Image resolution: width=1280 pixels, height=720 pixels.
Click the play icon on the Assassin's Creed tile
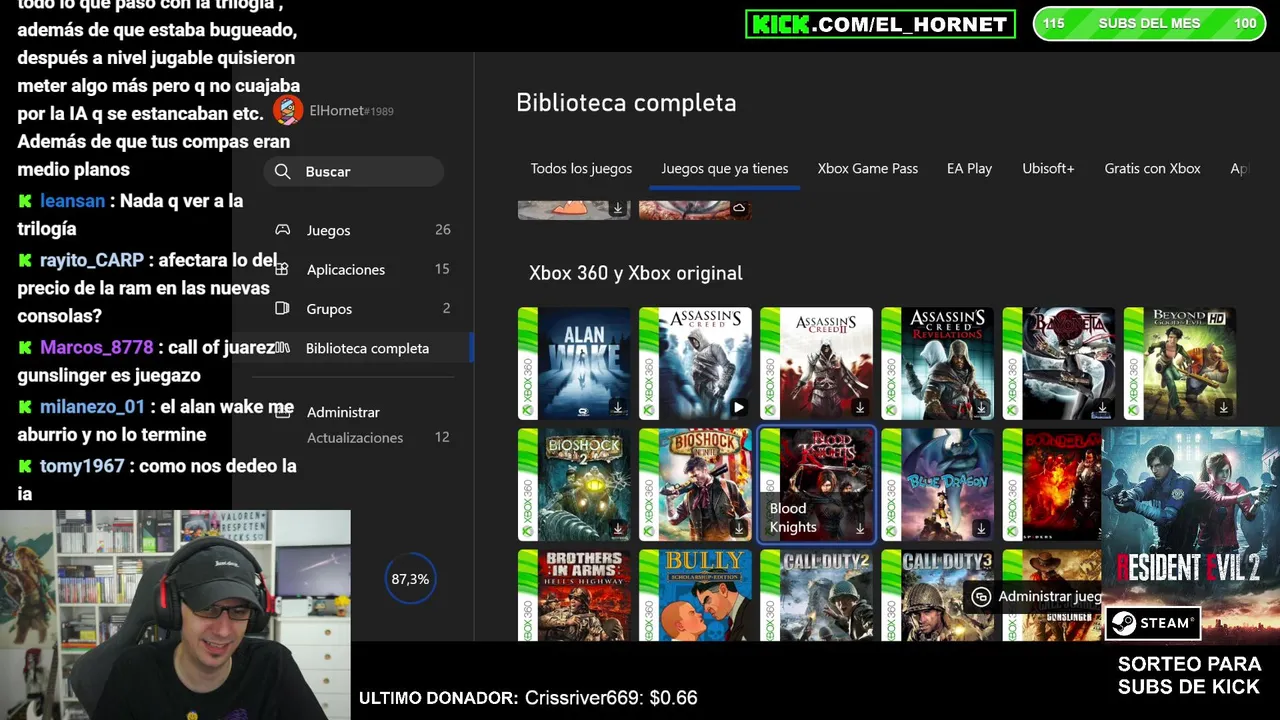point(739,408)
